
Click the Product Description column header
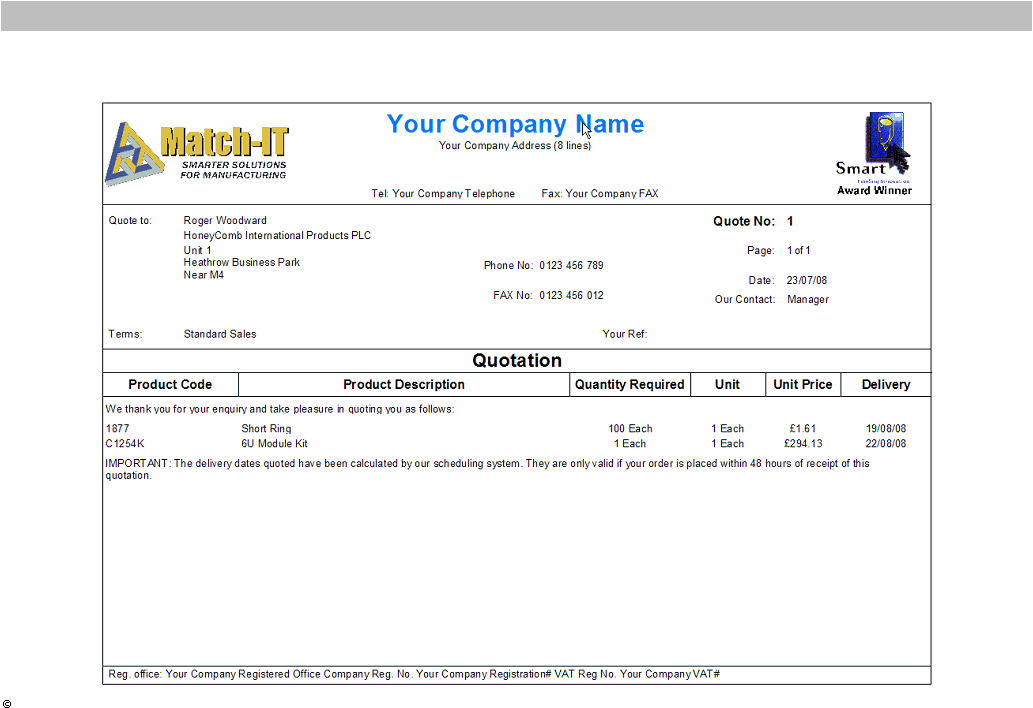[404, 385]
